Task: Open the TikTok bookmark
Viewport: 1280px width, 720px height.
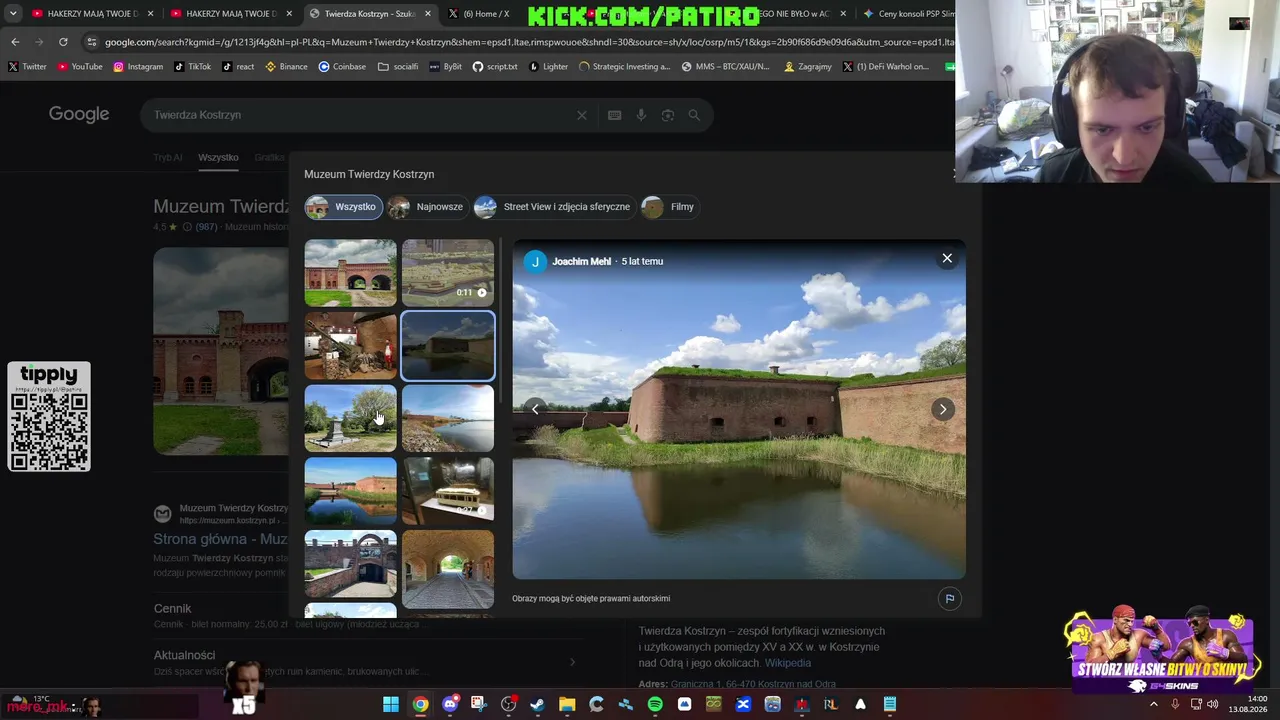Action: click(x=192, y=67)
